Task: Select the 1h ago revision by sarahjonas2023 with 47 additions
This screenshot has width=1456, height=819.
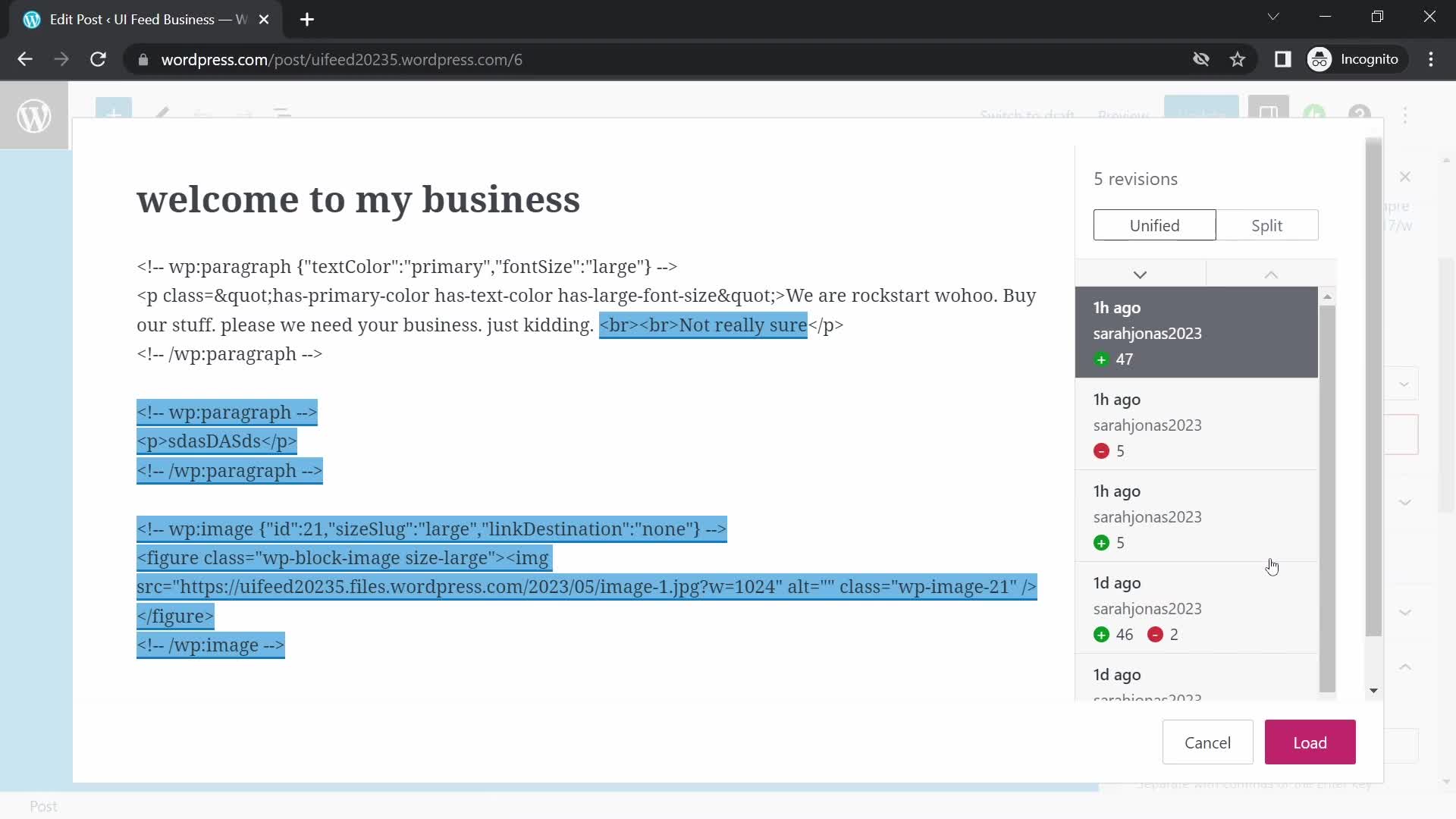Action: click(1195, 333)
